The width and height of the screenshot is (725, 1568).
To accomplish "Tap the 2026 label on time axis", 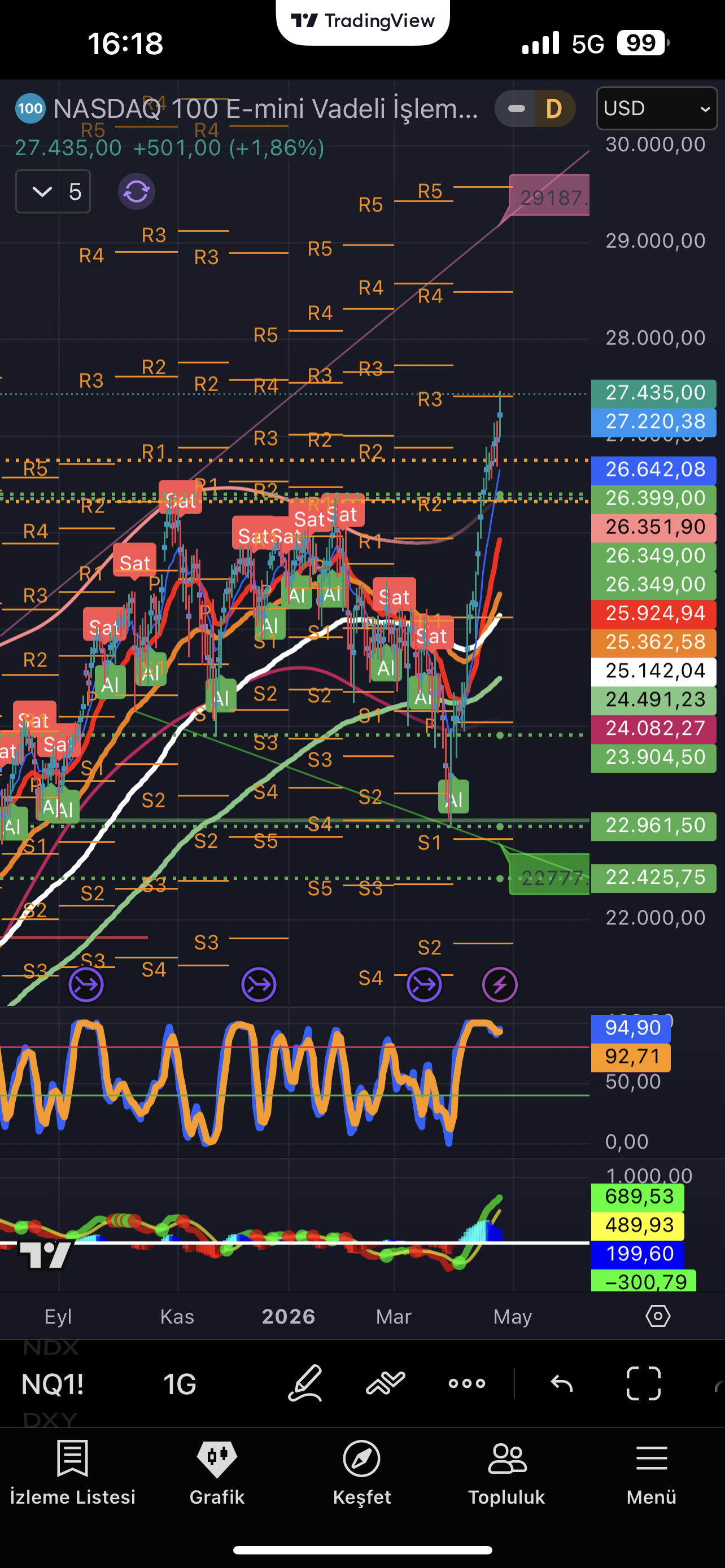I will [x=289, y=1317].
